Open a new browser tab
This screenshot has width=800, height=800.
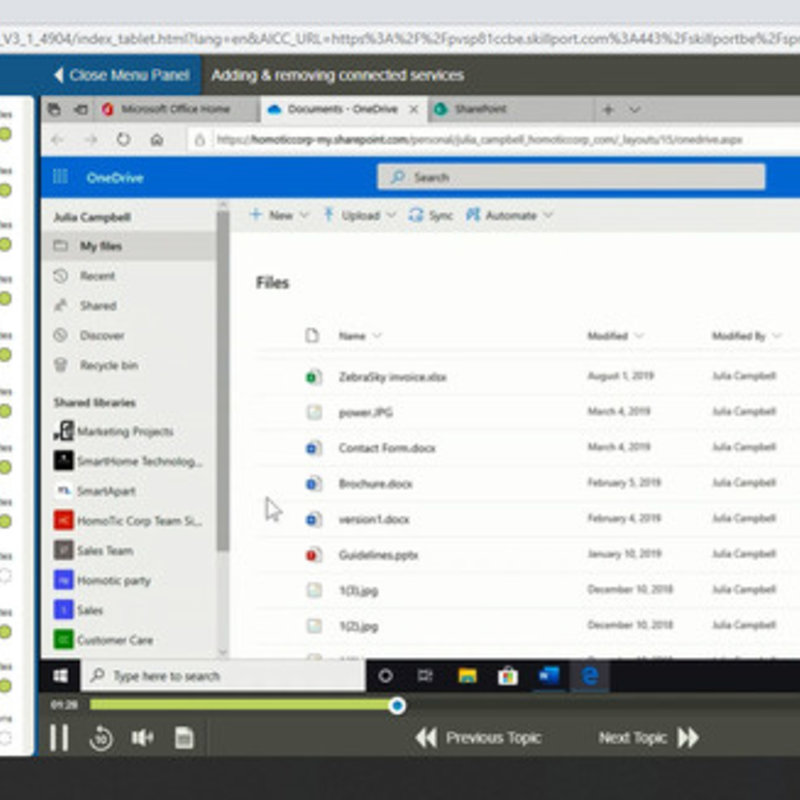click(x=608, y=109)
